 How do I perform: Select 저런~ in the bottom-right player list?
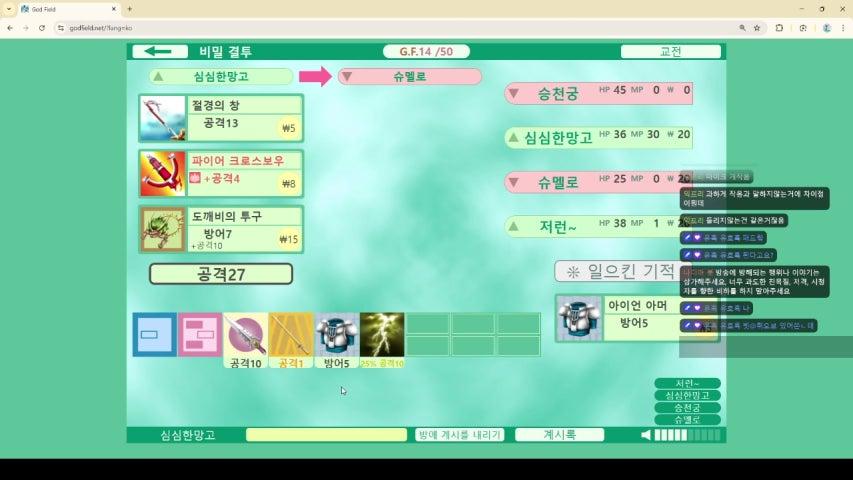click(687, 384)
